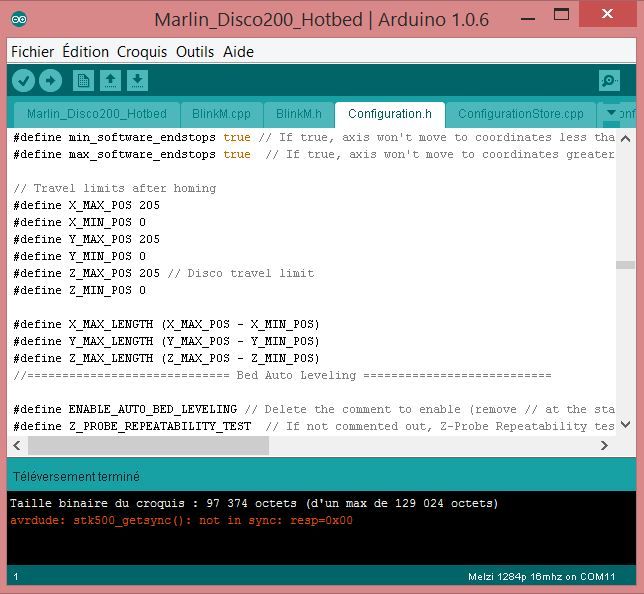The width and height of the screenshot is (644, 594).
Task: Click the 'Taille binaire du croquis' console line
Action: coord(254,503)
